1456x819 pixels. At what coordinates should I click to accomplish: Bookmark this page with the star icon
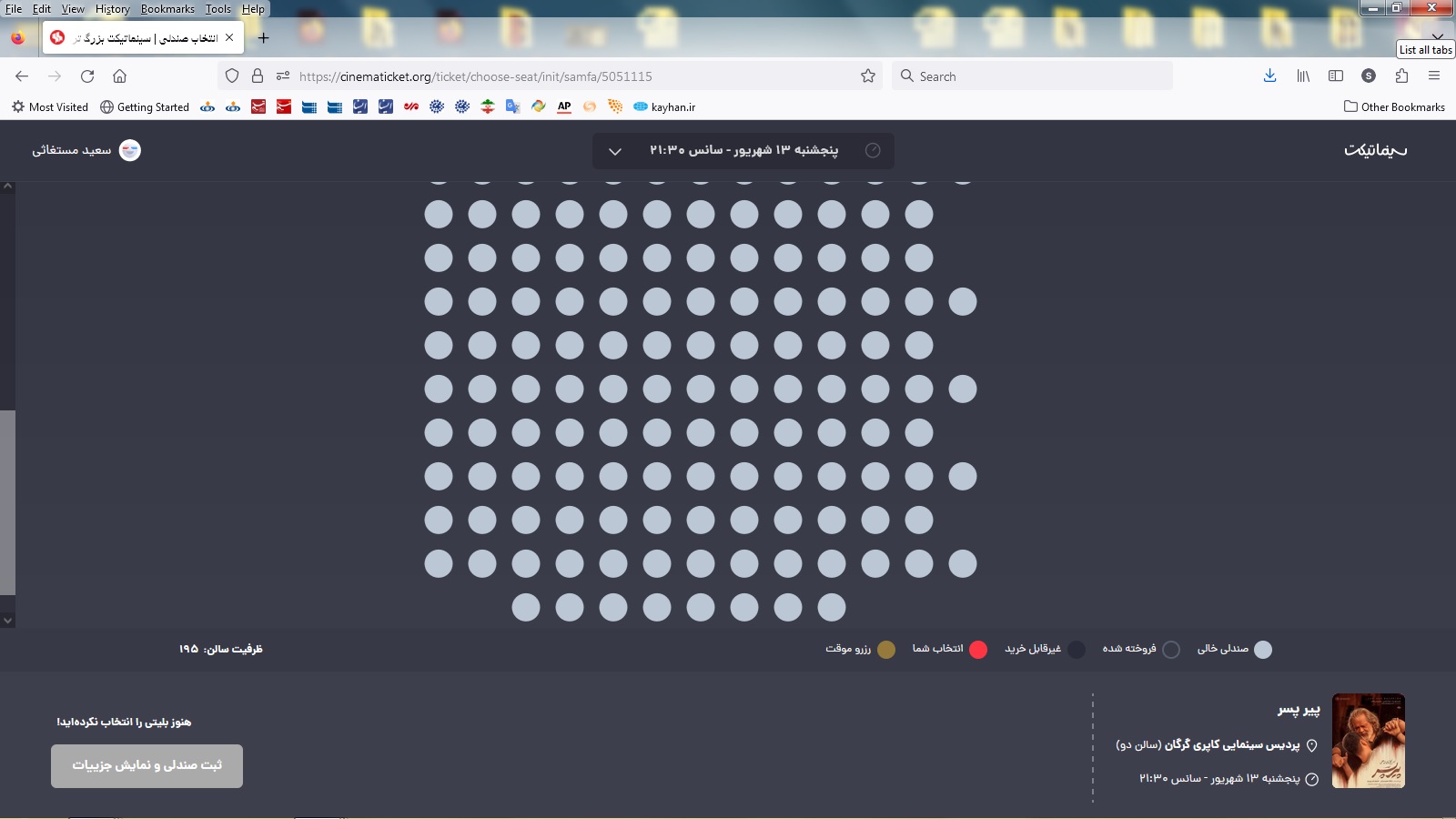868,76
